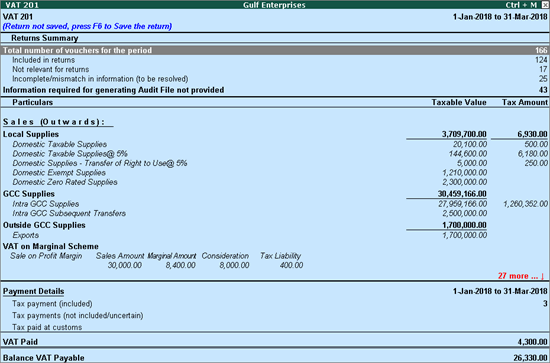The width and height of the screenshot is (550, 363).
Task: Select Domestic Exempt Supplies row
Action: pyautogui.click(x=275, y=173)
